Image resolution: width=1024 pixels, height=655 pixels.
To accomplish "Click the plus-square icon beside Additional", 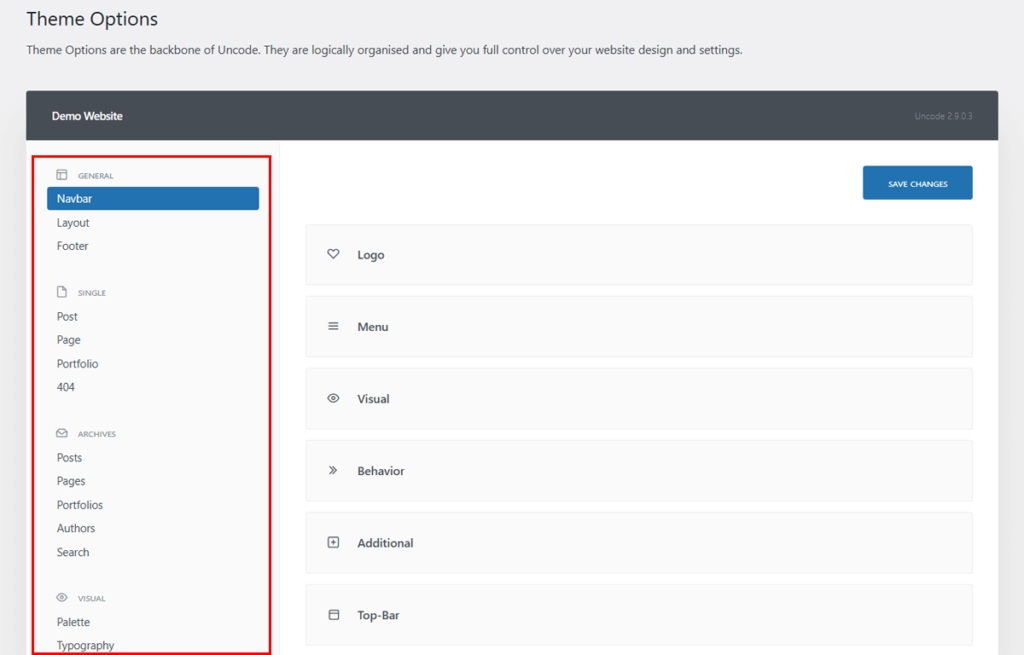I will tap(333, 542).
